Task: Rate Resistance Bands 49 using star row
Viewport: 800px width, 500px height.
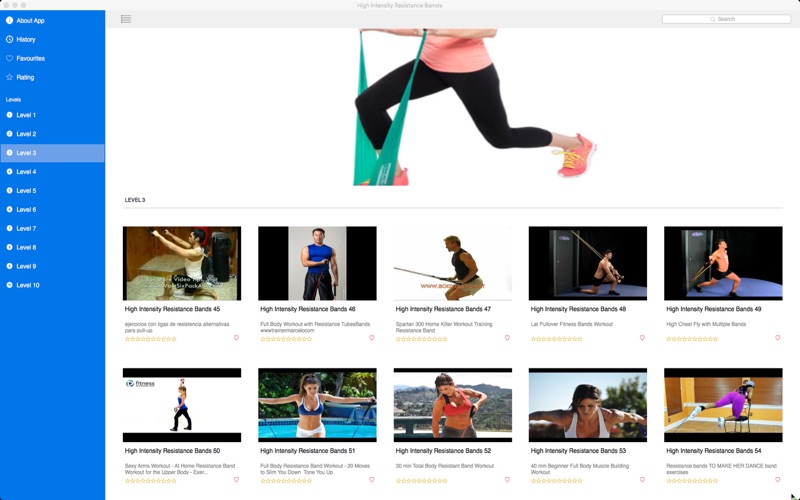Action: coord(692,339)
